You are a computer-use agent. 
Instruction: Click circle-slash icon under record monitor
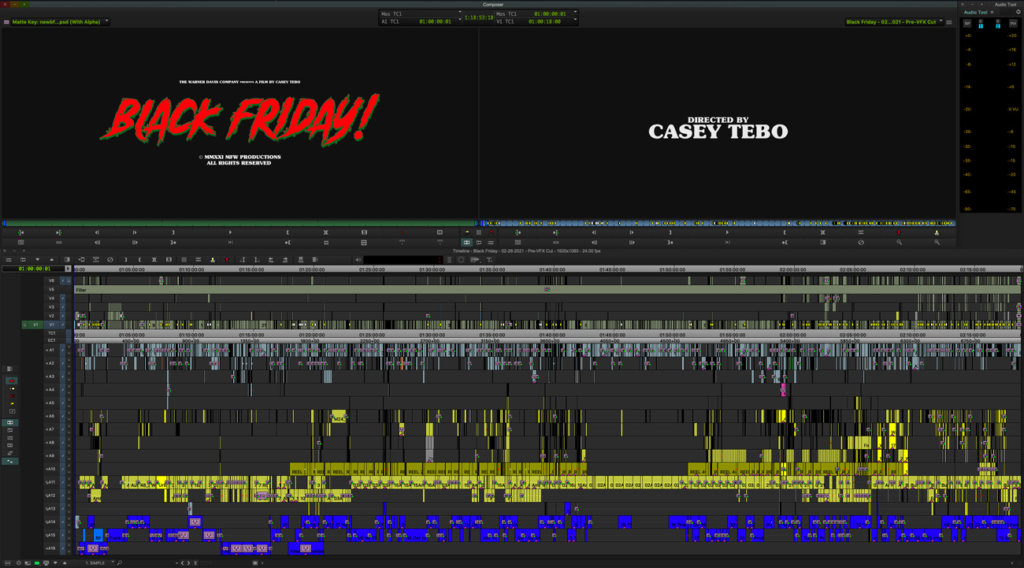click(x=861, y=243)
